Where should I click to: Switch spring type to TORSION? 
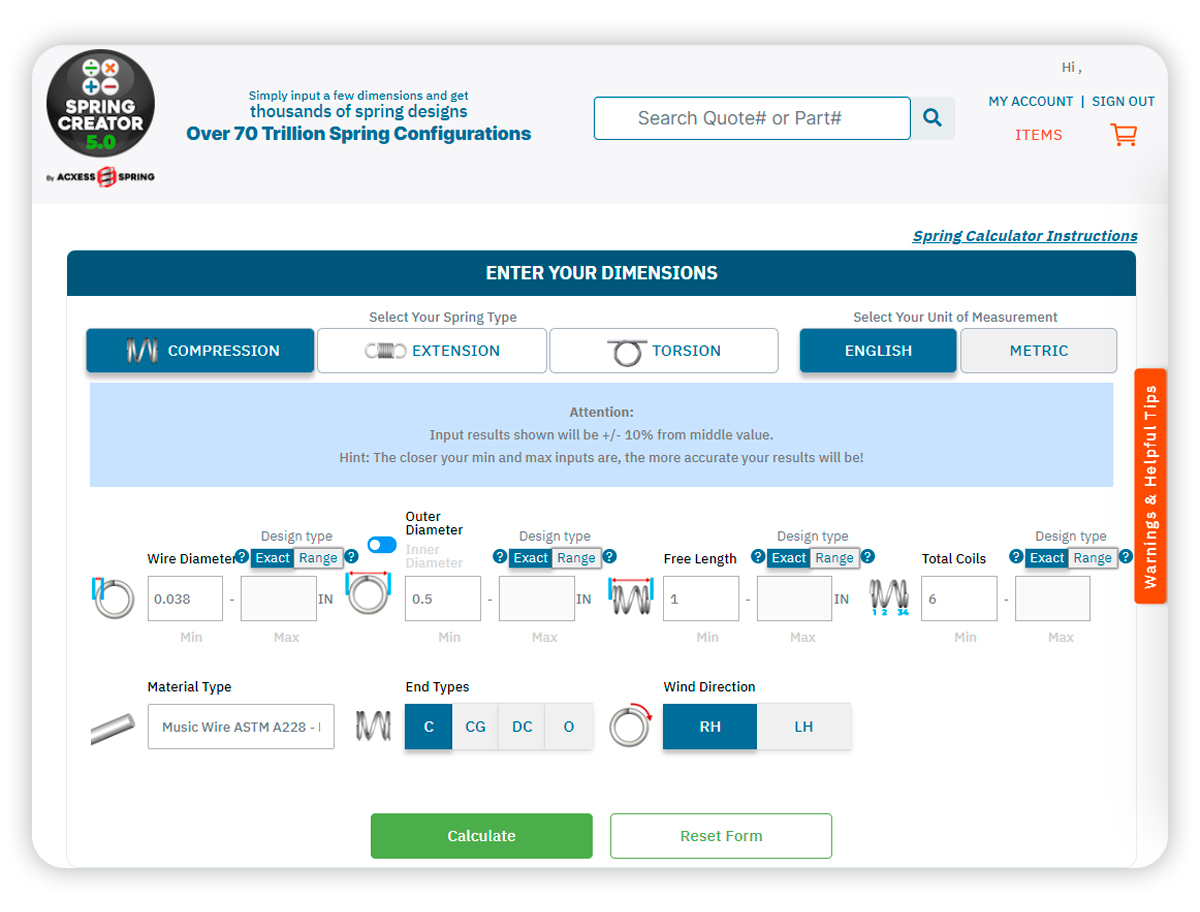tap(663, 350)
